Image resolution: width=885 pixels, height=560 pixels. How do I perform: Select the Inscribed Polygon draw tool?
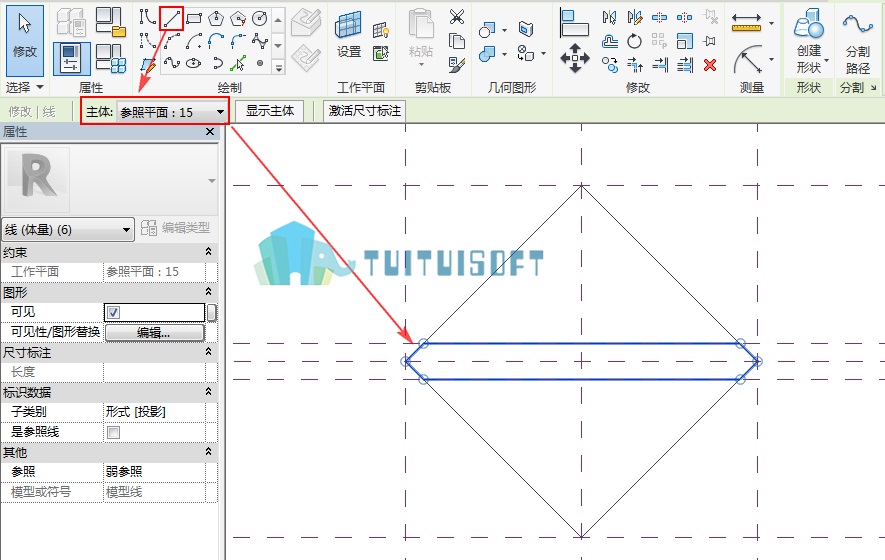(216, 19)
